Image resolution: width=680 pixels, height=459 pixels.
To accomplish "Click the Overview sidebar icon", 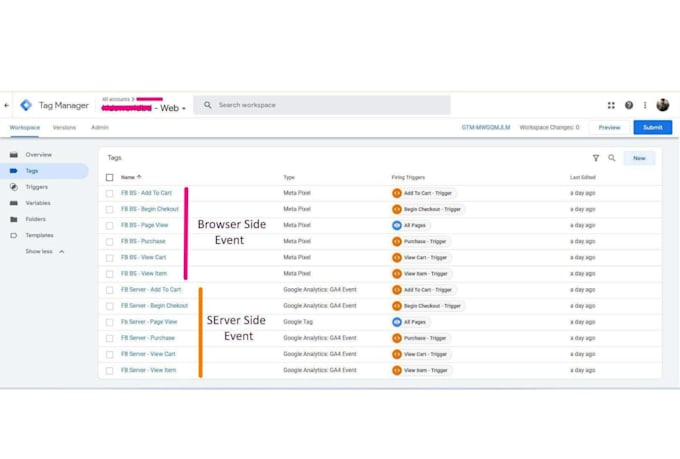I will click(x=14, y=154).
